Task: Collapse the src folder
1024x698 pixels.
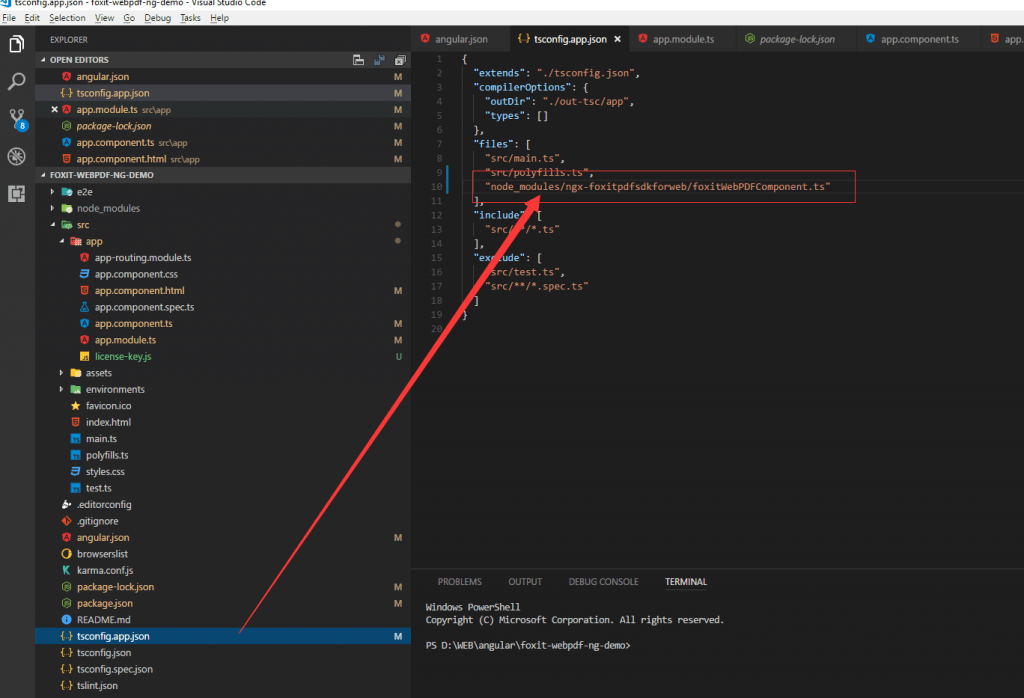Action: (53, 225)
